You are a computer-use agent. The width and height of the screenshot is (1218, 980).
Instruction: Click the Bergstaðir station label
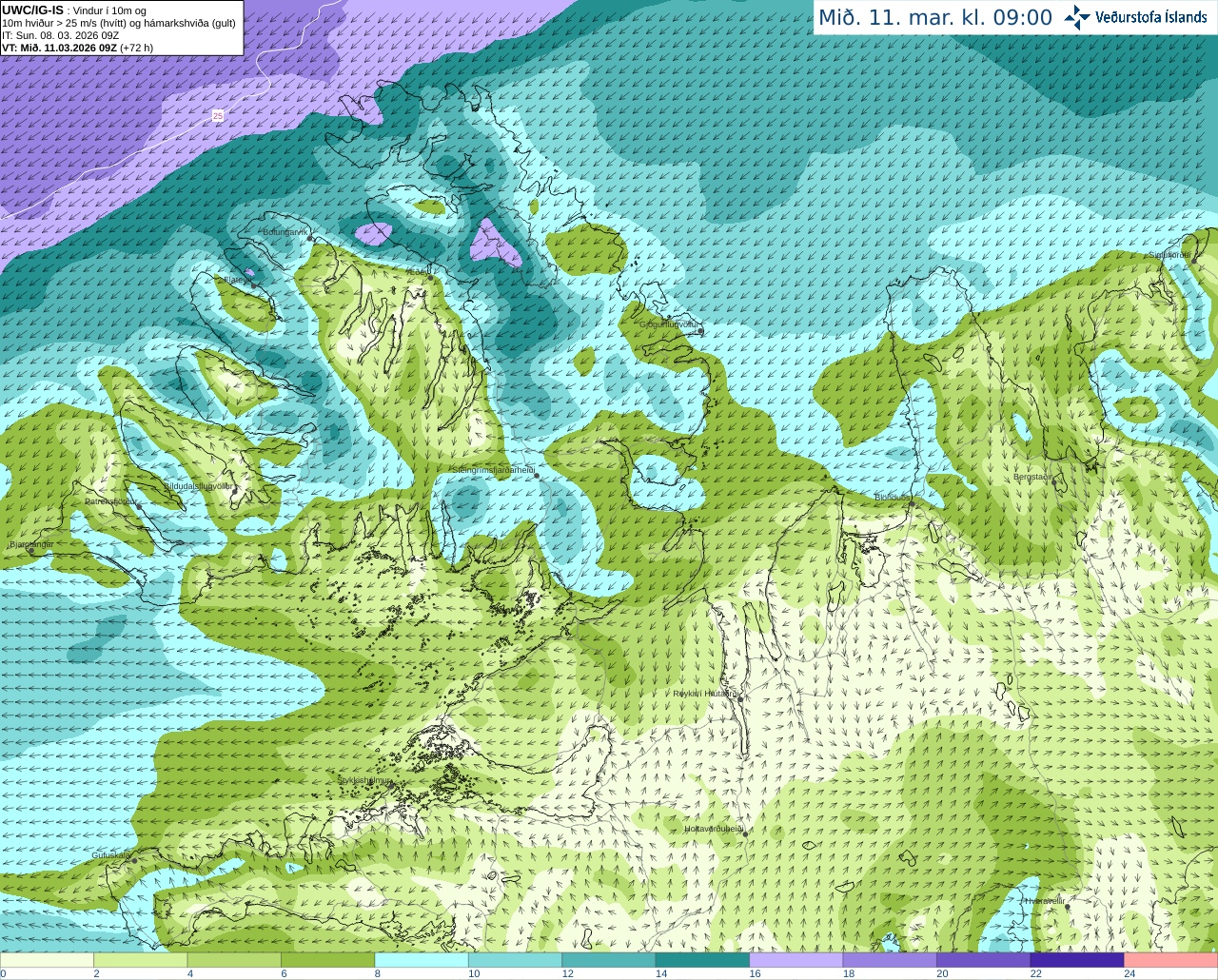pyautogui.click(x=1032, y=477)
